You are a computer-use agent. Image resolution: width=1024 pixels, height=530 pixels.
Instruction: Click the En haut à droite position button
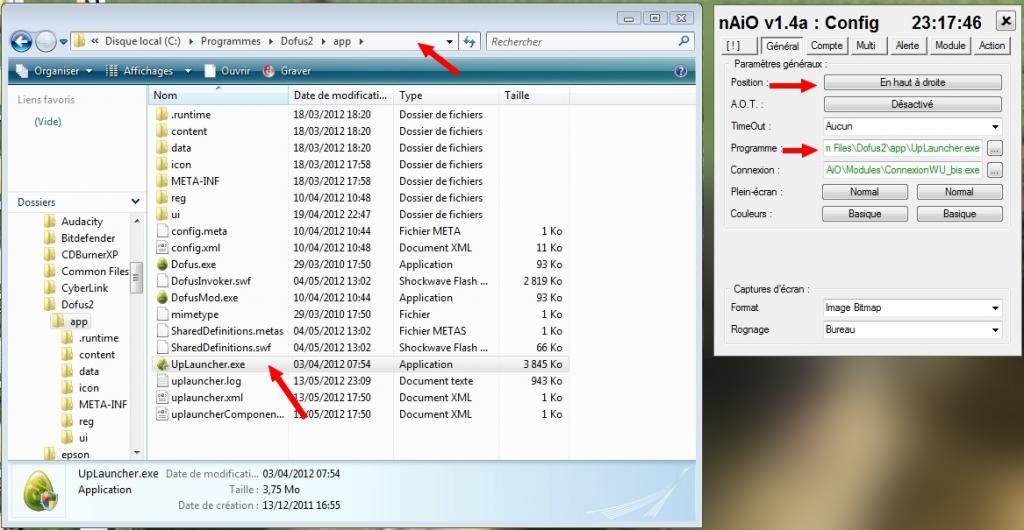tap(912, 83)
